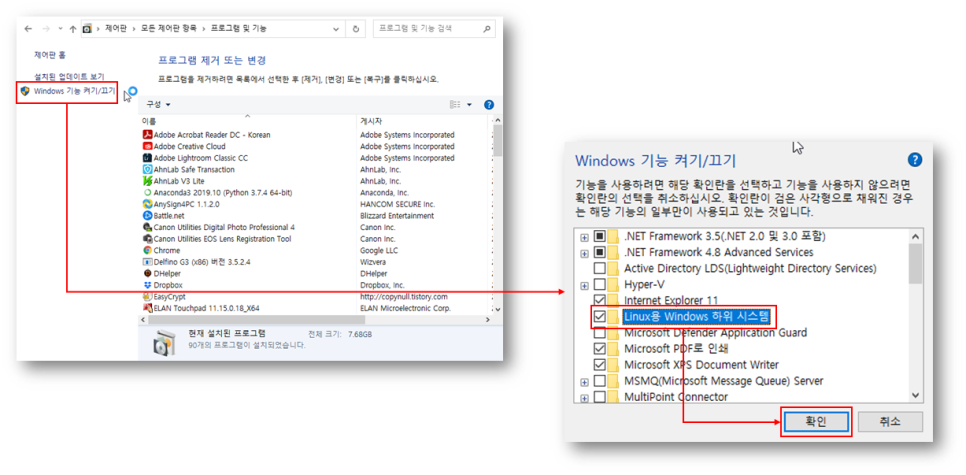Select AnySign4PC icon
966x475 pixels.
coord(147,204)
